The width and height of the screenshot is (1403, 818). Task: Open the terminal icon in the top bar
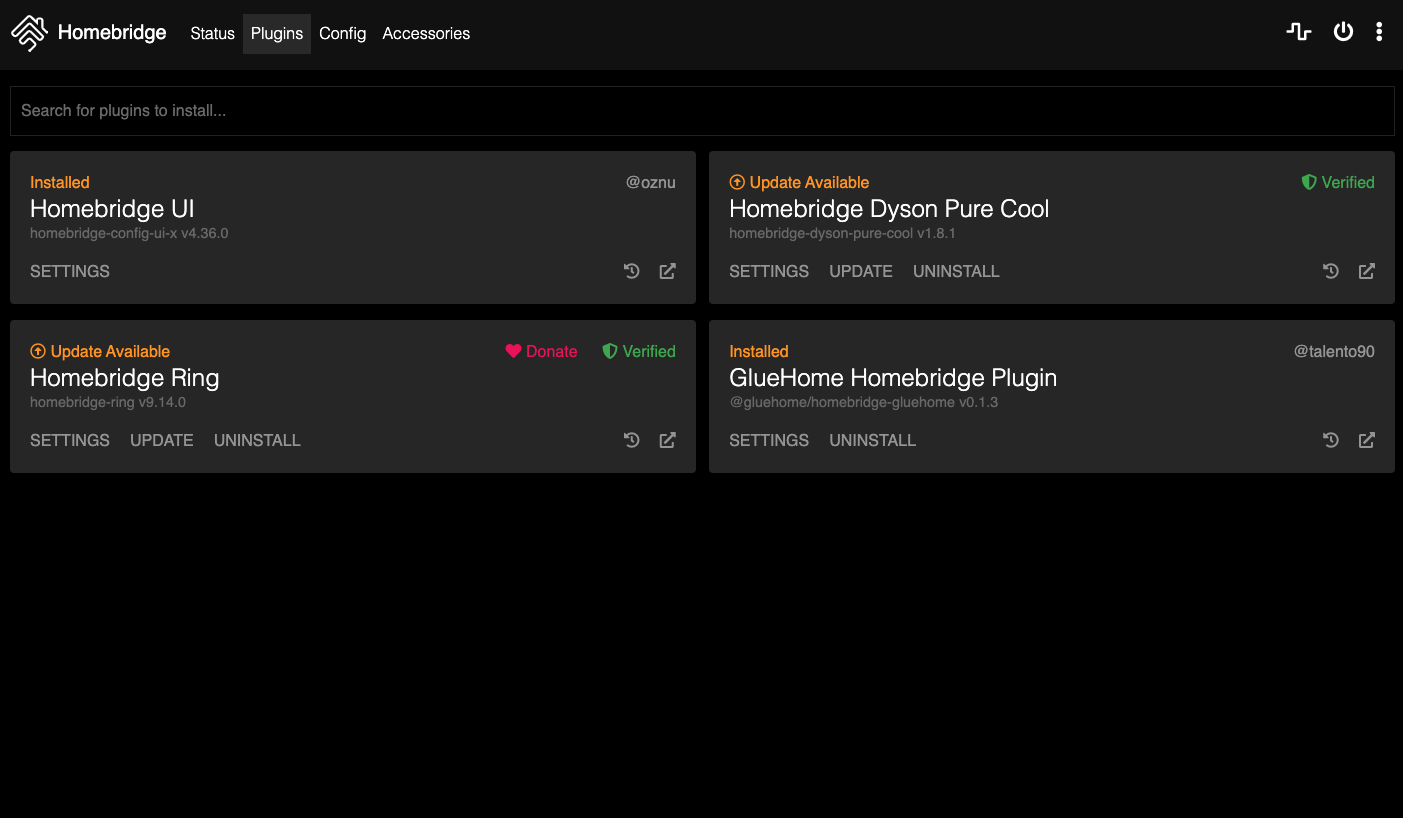point(1298,32)
